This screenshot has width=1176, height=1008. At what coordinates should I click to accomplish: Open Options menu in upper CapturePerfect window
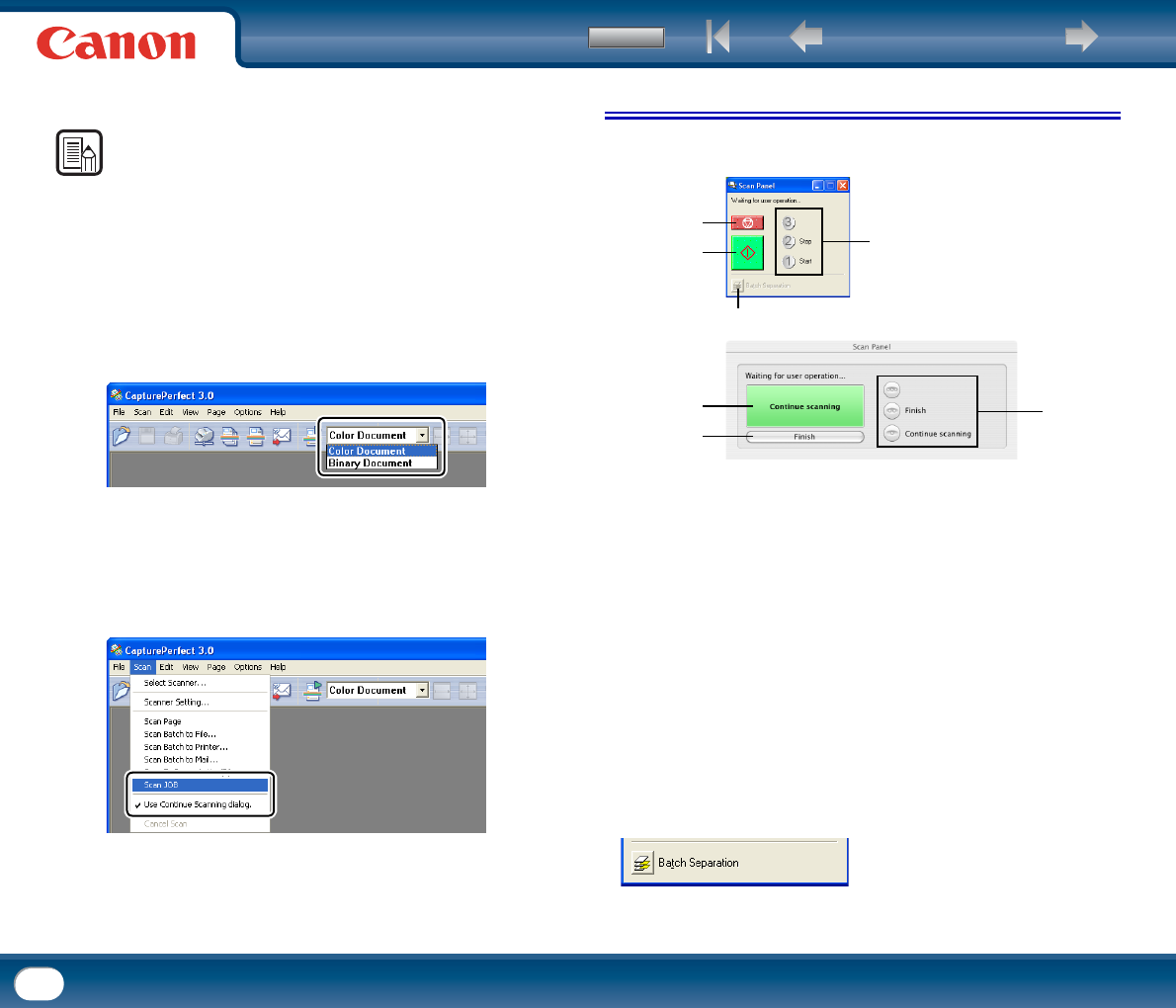pos(247,412)
